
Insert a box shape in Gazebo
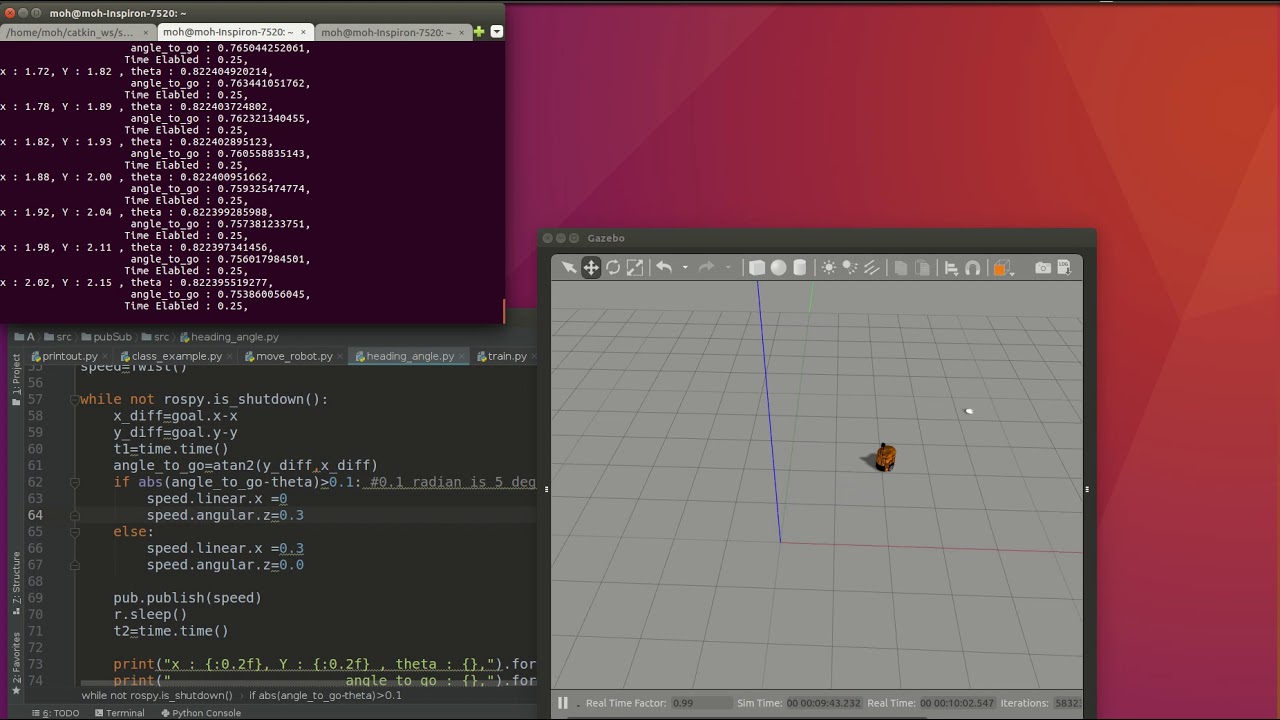(757, 267)
